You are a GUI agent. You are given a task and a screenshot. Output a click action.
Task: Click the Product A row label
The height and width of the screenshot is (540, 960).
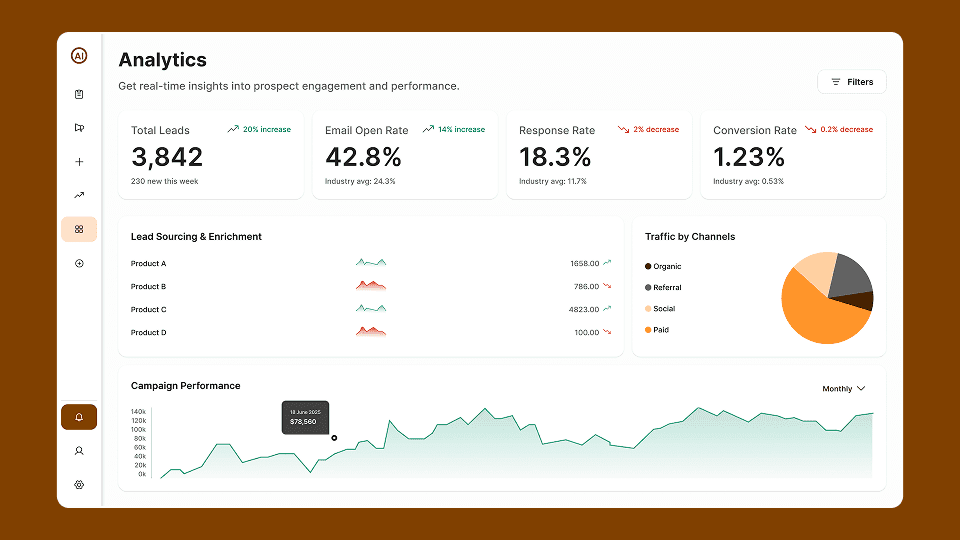(x=149, y=264)
